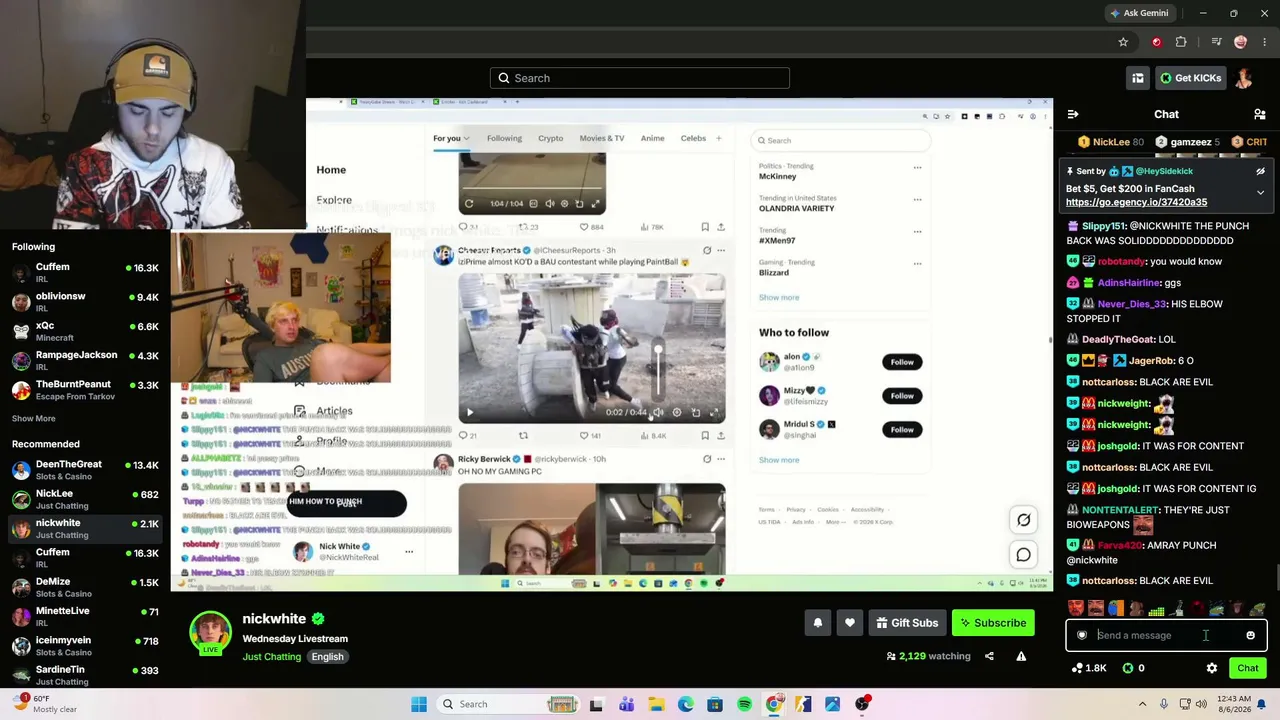This screenshot has height=720, width=1280.
Task: Show hidden system tray icons chevron
Action: pyautogui.click(x=1142, y=704)
